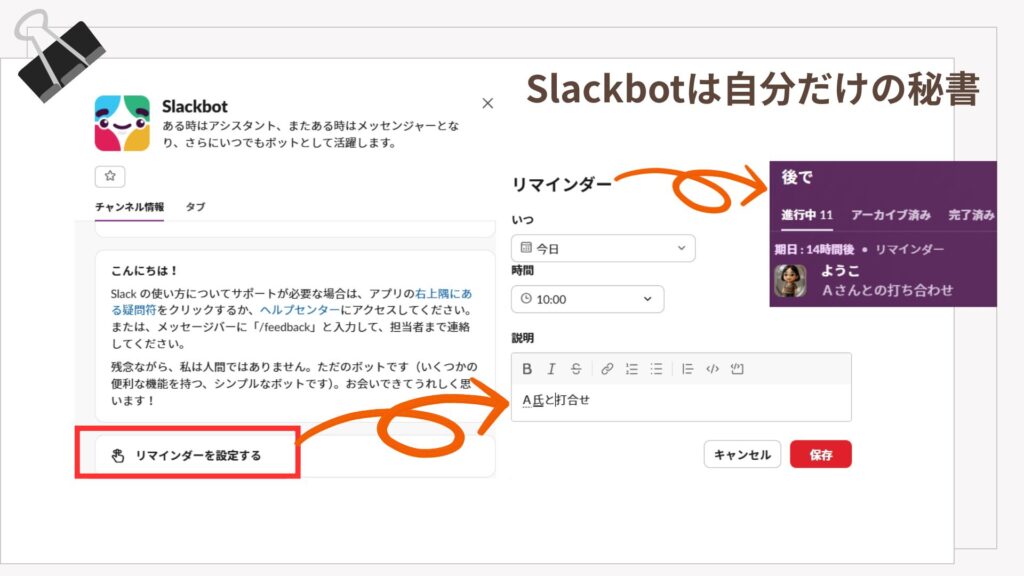Viewport: 1024px width, 576px height.
Task: Click the ようこ user avatar
Action: point(790,281)
